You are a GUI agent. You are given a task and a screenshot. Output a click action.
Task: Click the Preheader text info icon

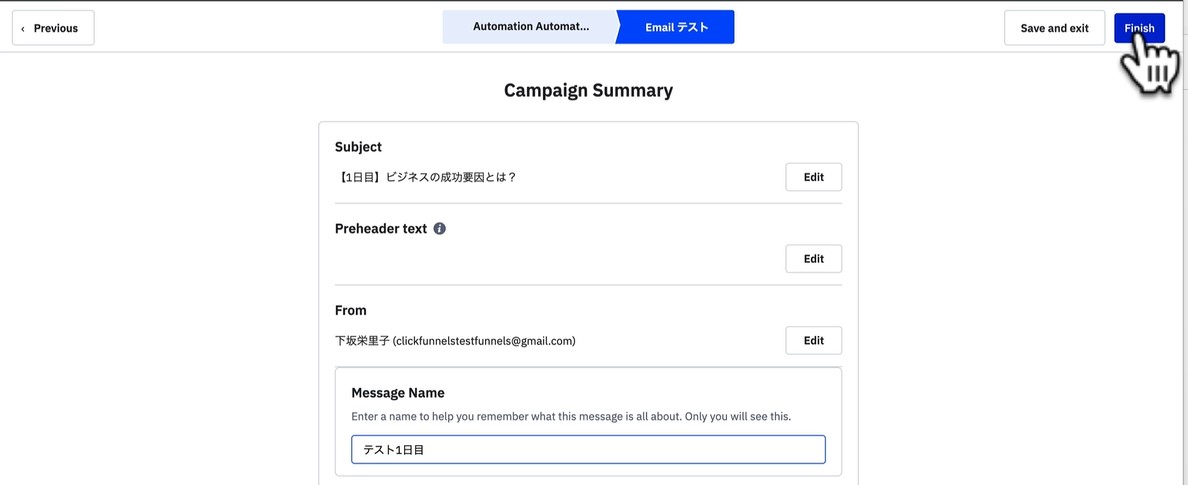[x=440, y=229]
